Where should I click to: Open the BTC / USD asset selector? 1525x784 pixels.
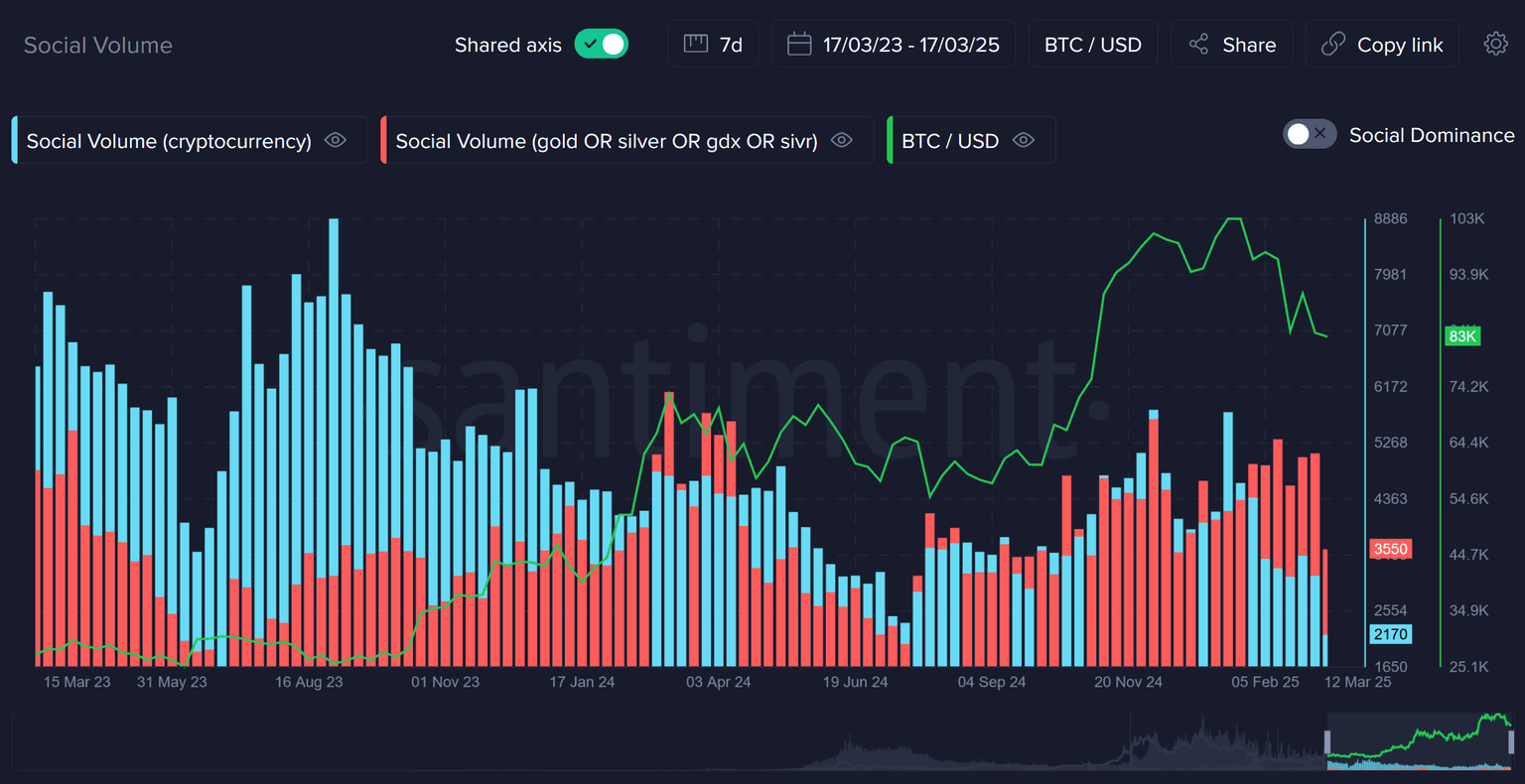coord(1092,45)
